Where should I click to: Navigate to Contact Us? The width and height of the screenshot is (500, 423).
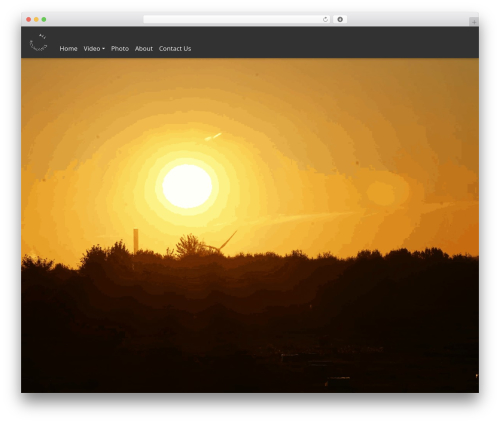175,49
